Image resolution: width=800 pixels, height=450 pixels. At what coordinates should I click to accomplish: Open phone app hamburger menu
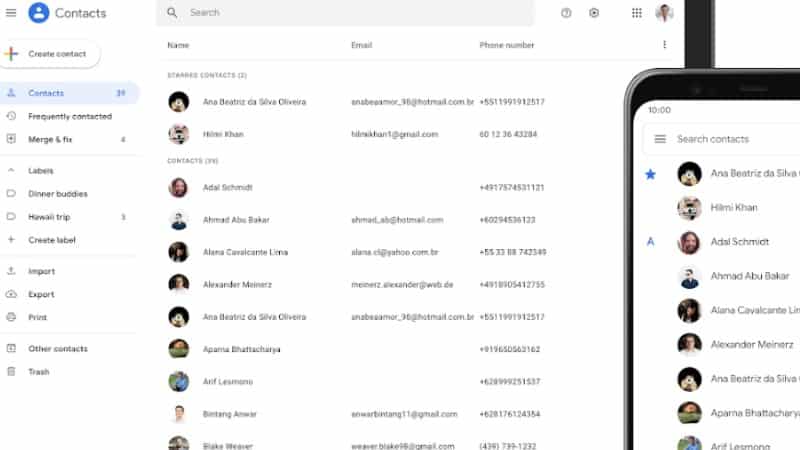pyautogui.click(x=660, y=139)
